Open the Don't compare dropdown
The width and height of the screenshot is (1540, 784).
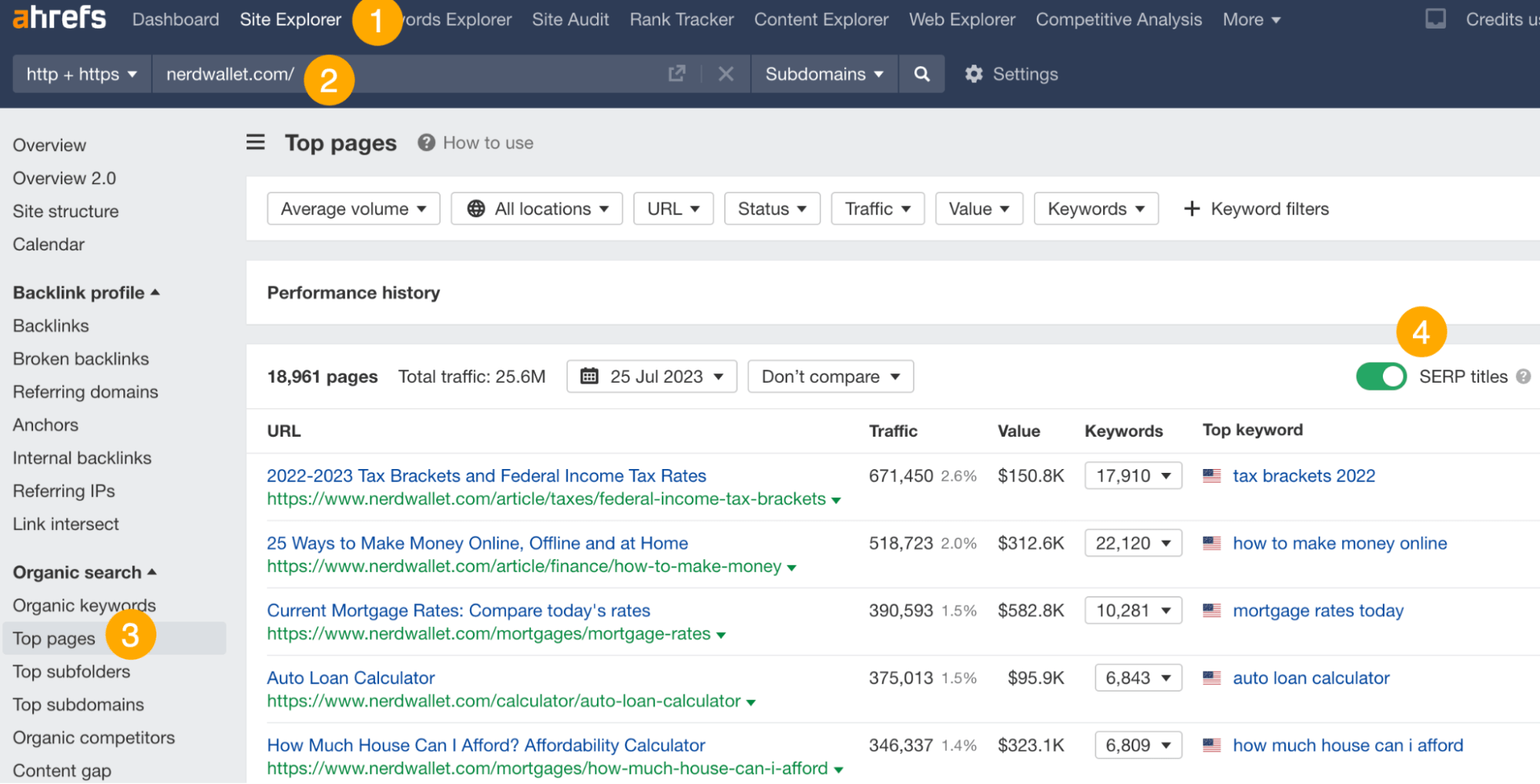(830, 377)
